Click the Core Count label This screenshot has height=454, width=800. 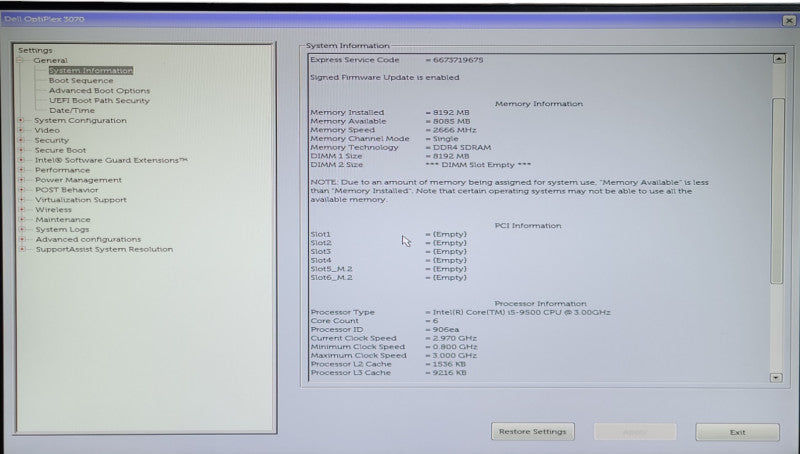tap(335, 321)
